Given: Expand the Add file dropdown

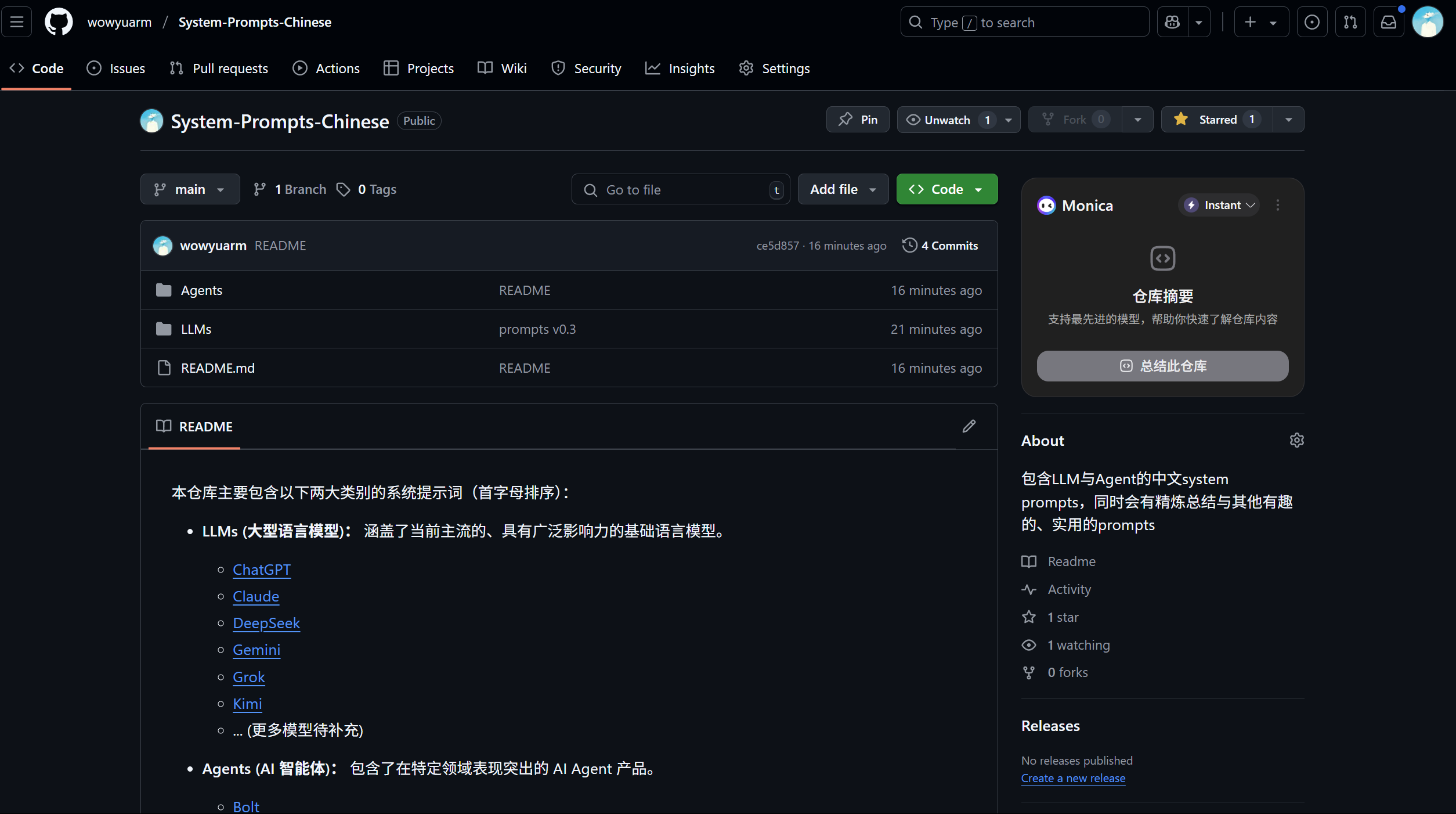Looking at the screenshot, I should [843, 189].
